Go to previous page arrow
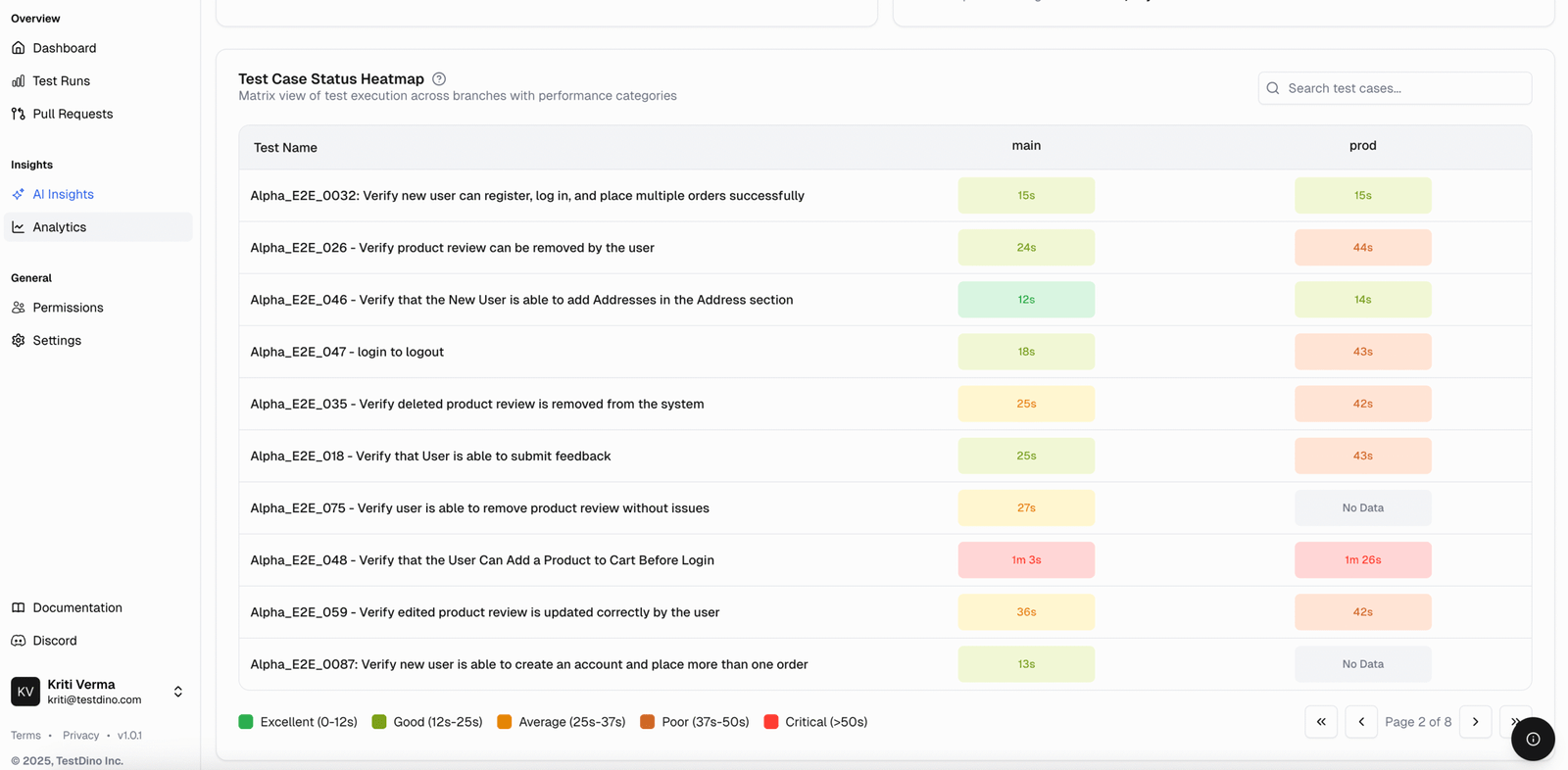 (1361, 722)
